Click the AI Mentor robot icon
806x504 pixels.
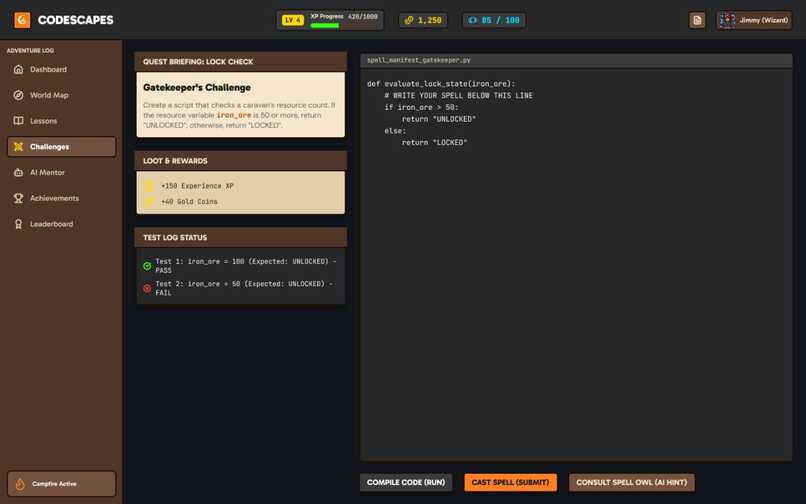coord(19,172)
